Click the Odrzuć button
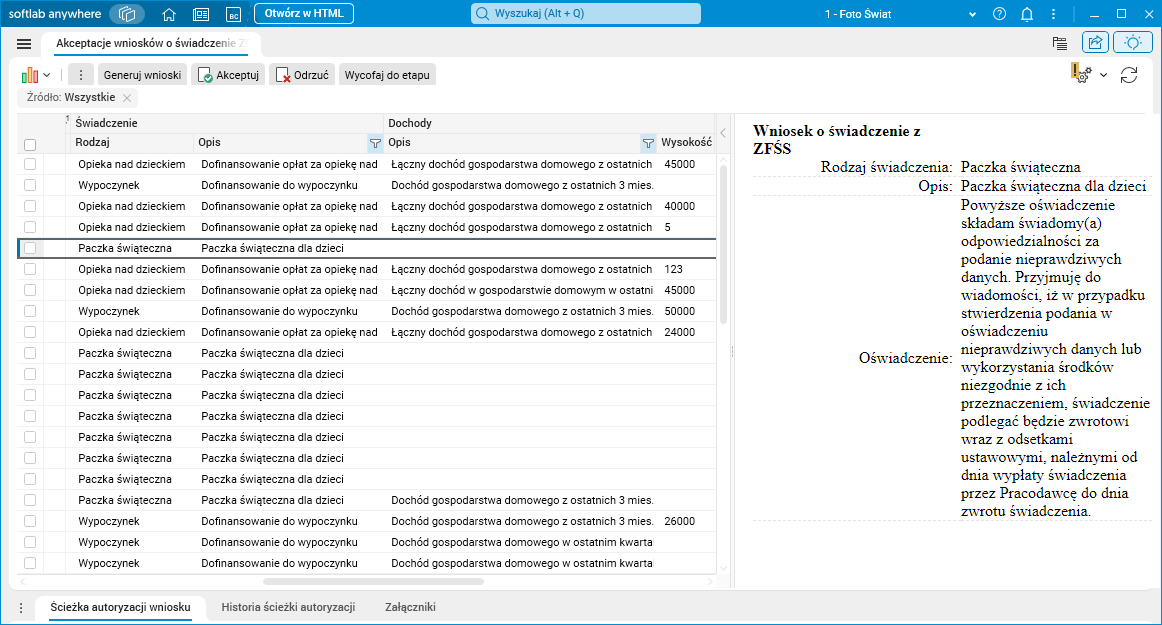1162x625 pixels. 302,75
